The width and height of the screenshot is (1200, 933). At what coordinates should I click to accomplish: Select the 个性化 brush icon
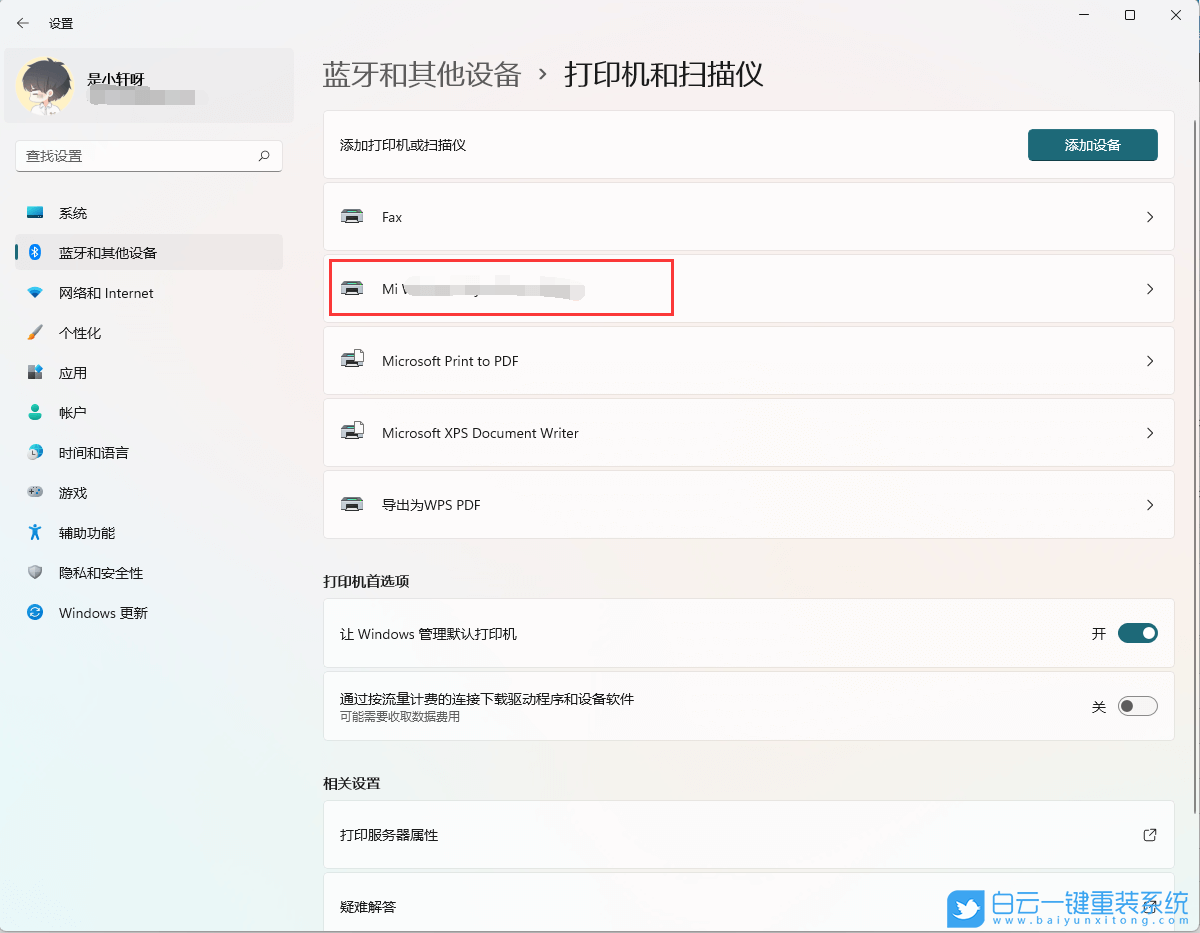(35, 332)
